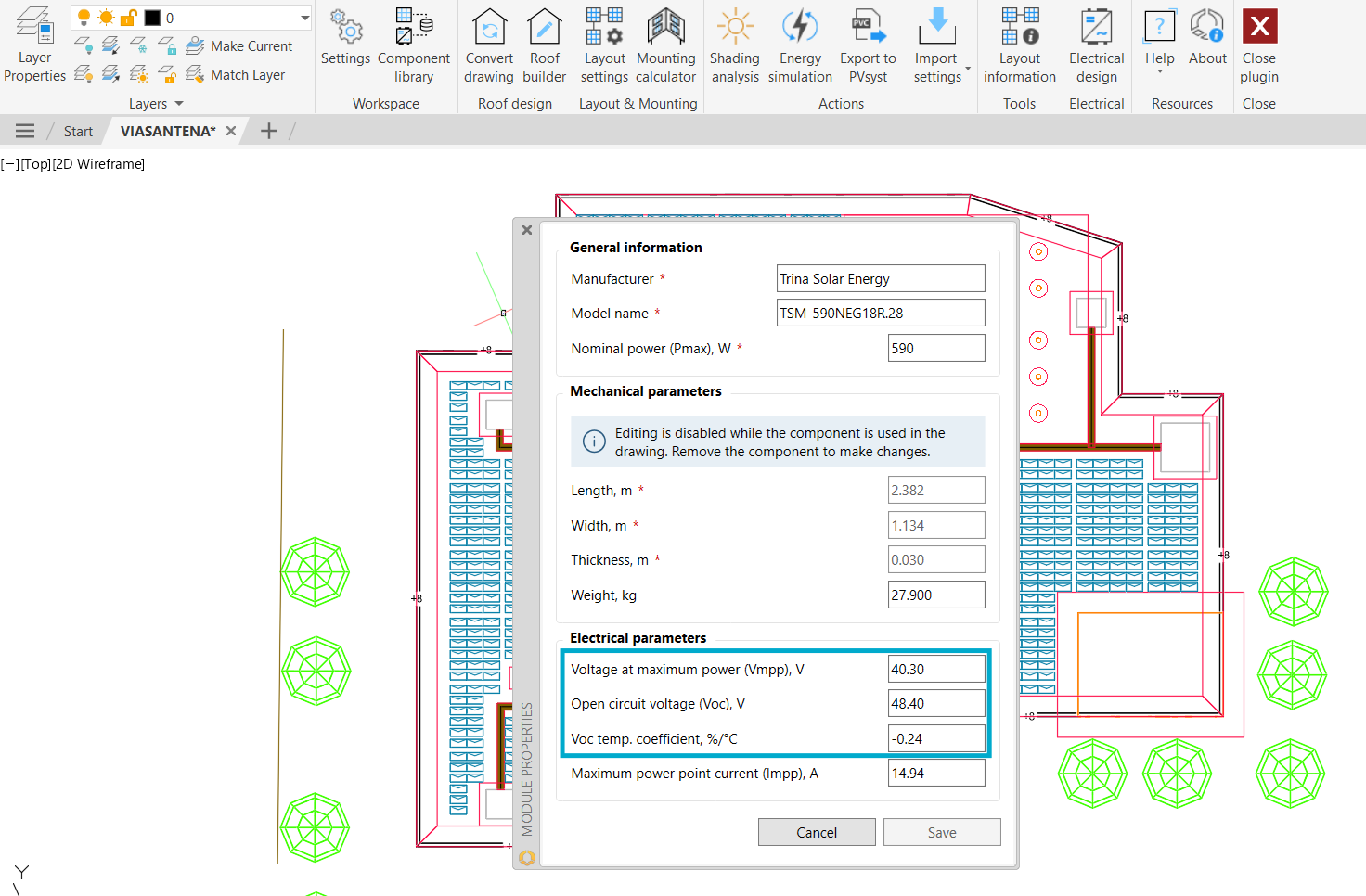Open Layer Properties manager
The image size is (1366, 896).
(34, 45)
